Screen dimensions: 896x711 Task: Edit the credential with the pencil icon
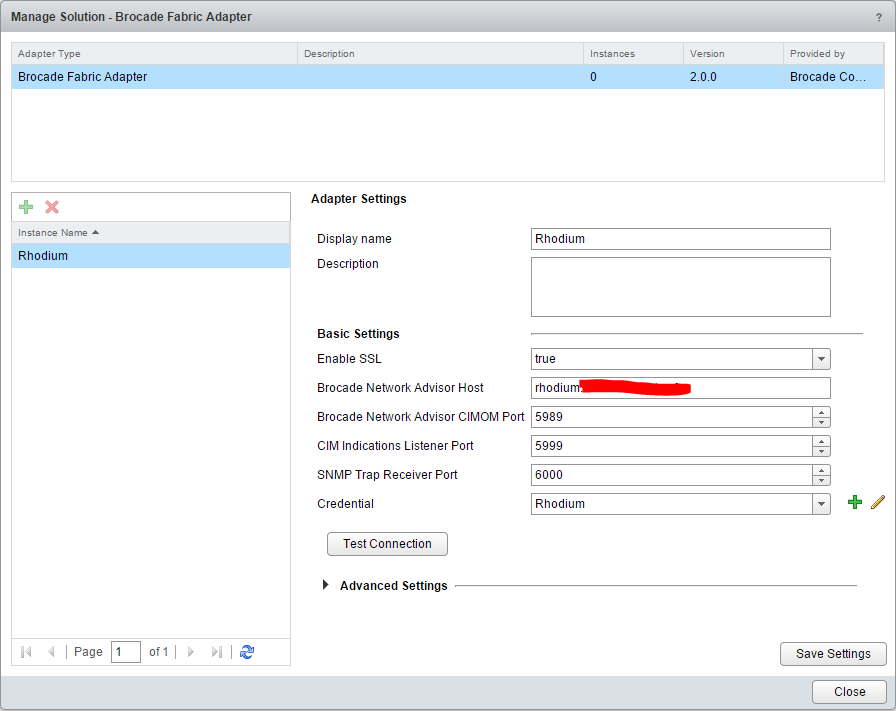pos(877,503)
